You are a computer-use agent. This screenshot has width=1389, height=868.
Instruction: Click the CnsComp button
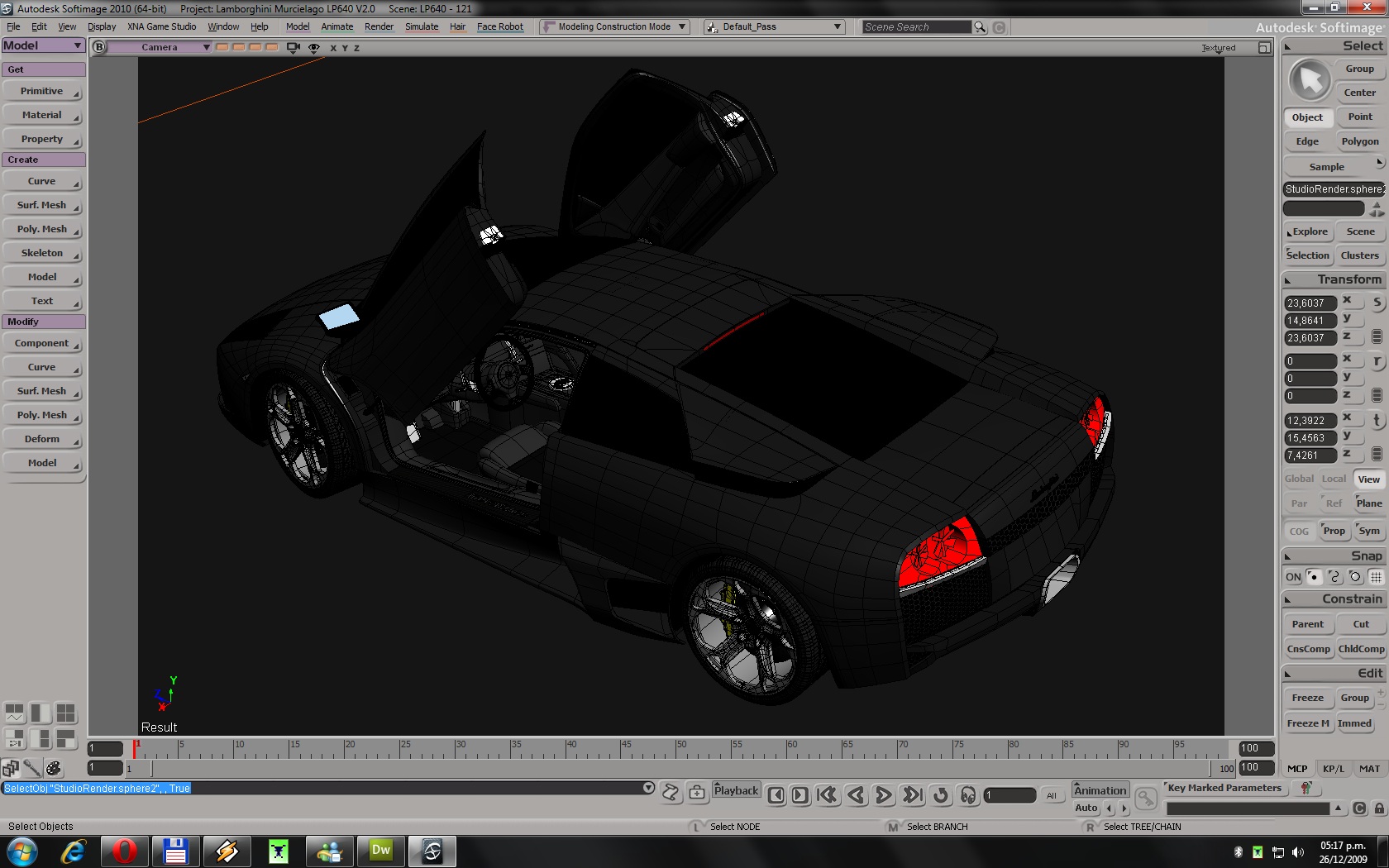pyautogui.click(x=1308, y=650)
